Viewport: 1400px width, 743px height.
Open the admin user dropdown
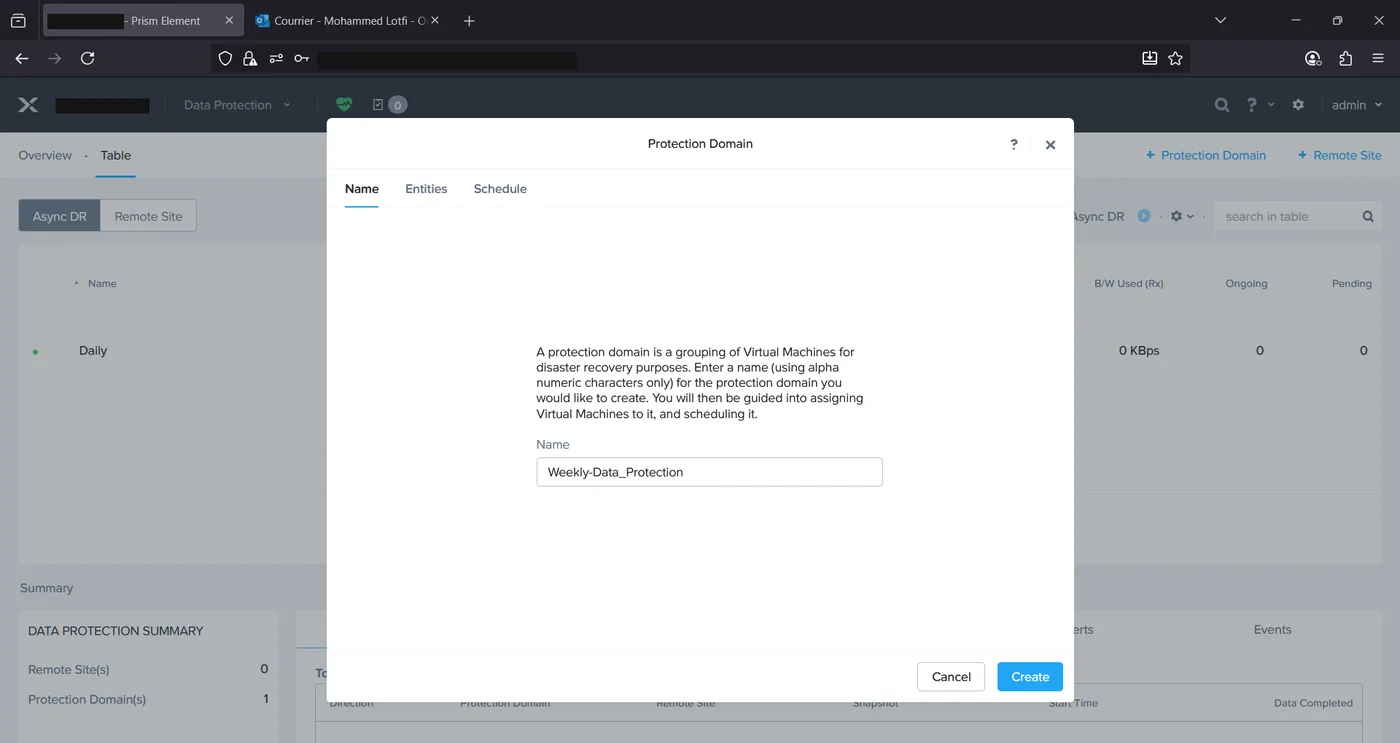1357,105
